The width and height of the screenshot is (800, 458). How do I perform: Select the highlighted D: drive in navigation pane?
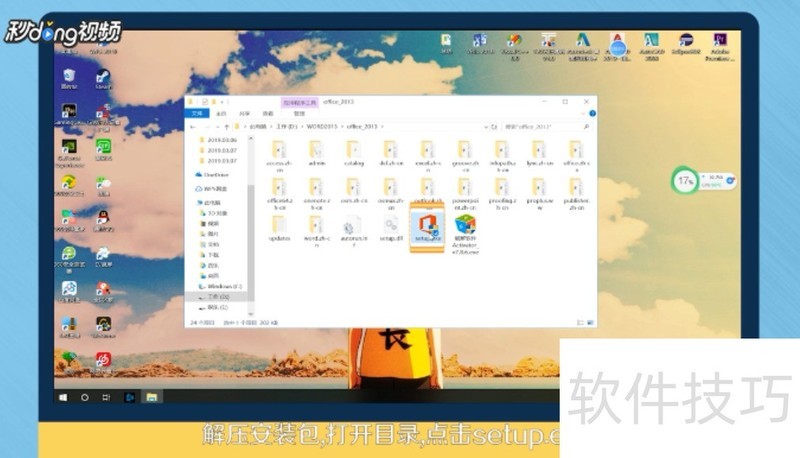coord(214,297)
